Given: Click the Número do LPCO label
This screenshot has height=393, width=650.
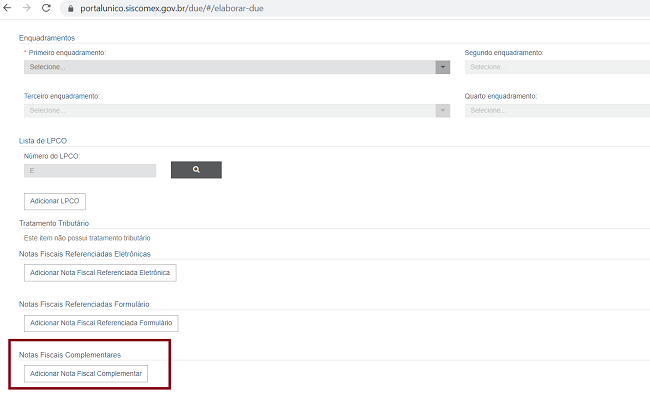Looking at the screenshot, I should pyautogui.click(x=52, y=156).
